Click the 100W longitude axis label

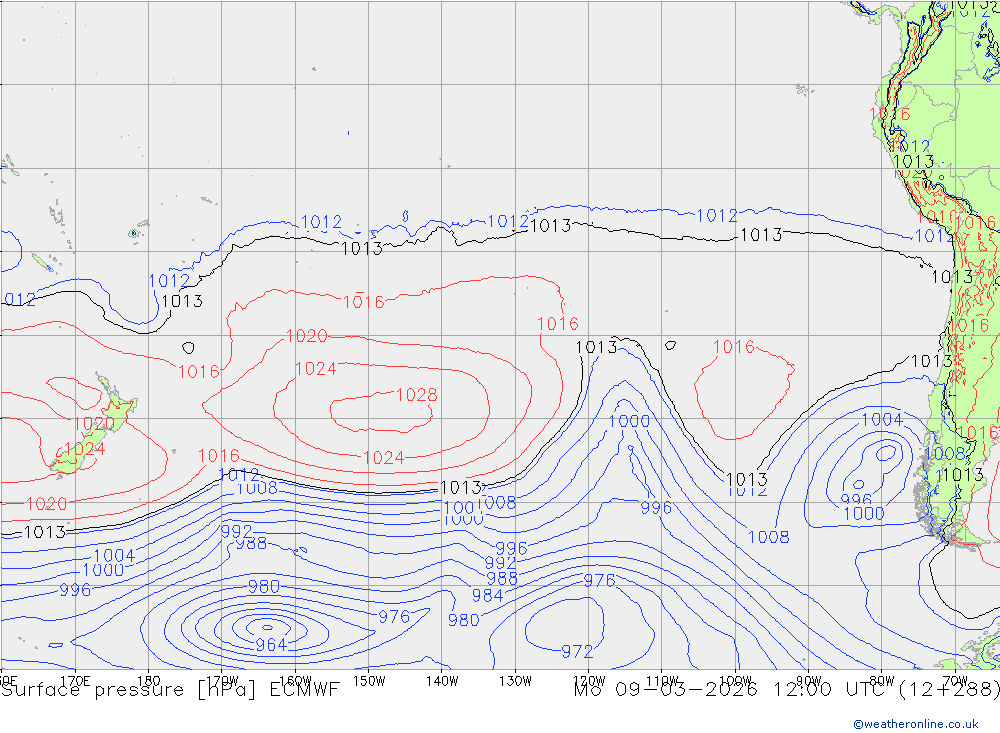click(735, 680)
